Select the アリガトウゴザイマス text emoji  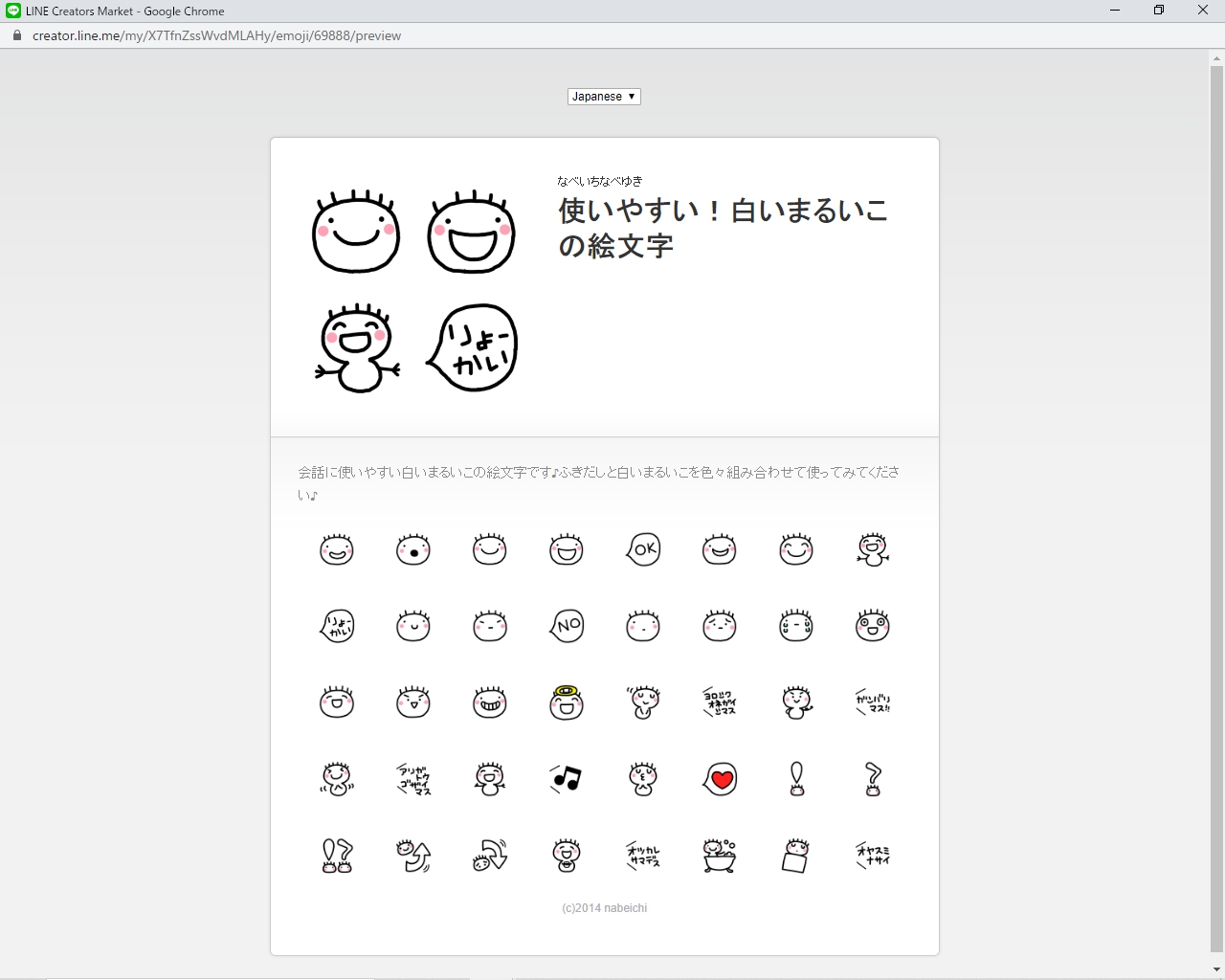coord(413,779)
